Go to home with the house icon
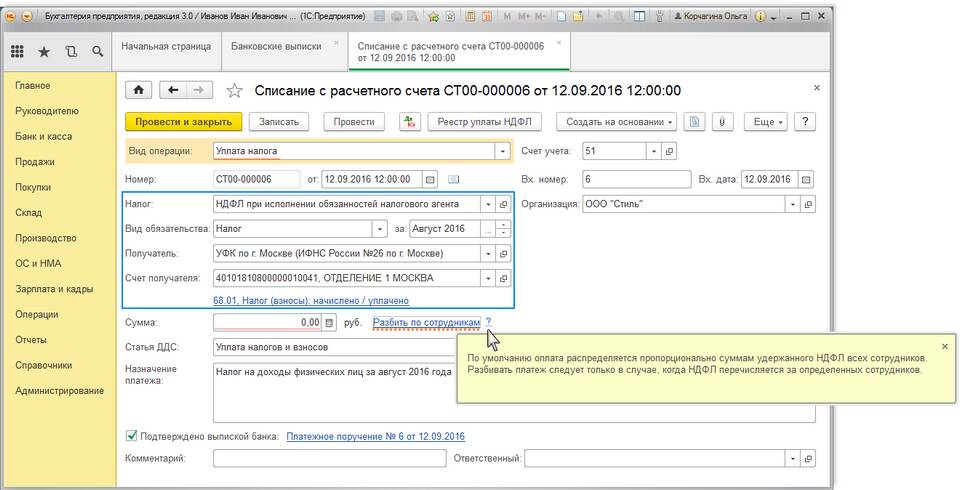960x490 pixels. [138, 90]
